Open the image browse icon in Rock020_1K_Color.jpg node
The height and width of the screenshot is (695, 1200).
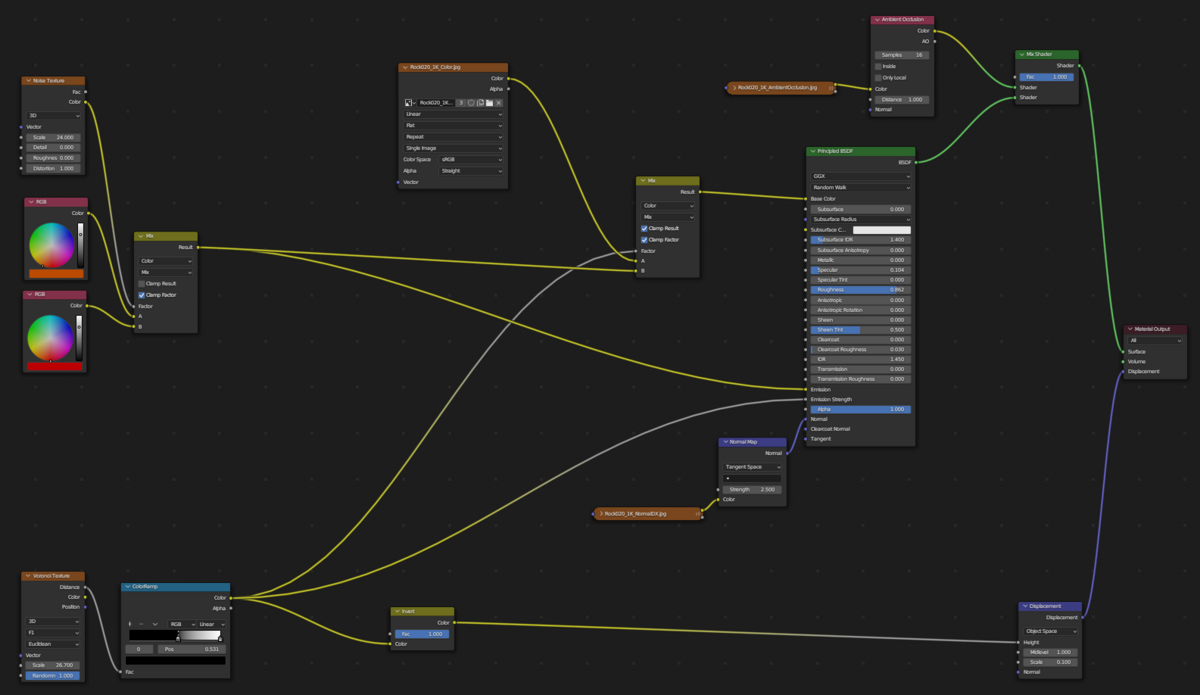411,103
